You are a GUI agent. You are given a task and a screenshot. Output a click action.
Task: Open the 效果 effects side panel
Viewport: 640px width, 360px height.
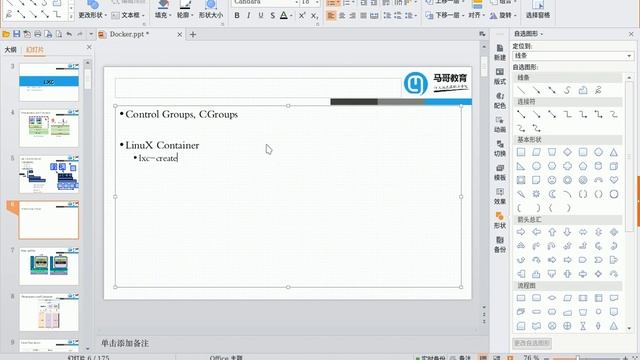pos(500,197)
